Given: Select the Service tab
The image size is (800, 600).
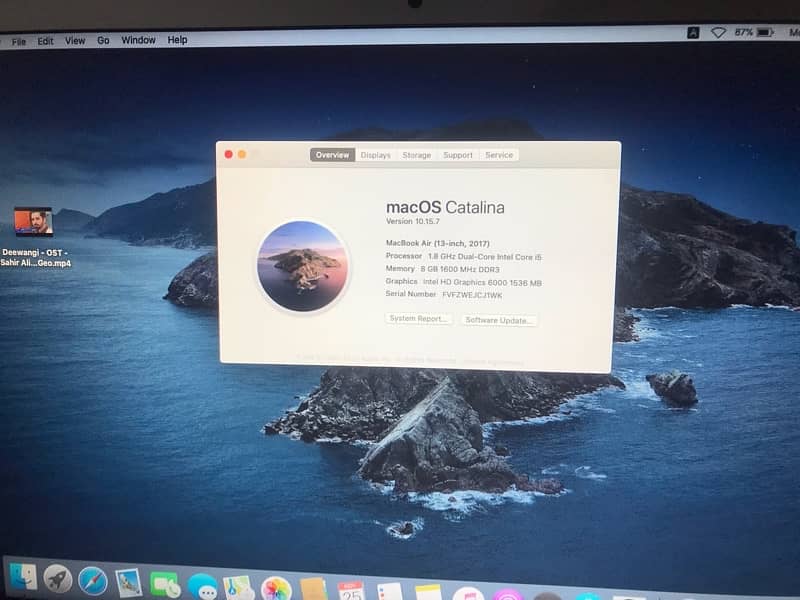Looking at the screenshot, I should tap(499, 155).
